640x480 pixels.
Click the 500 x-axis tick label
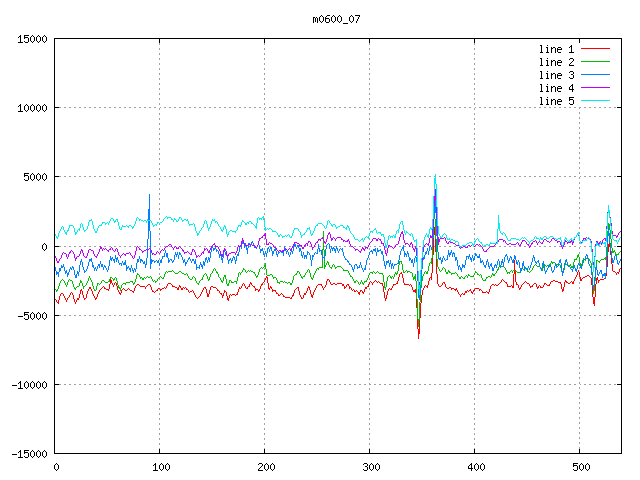pos(578,467)
